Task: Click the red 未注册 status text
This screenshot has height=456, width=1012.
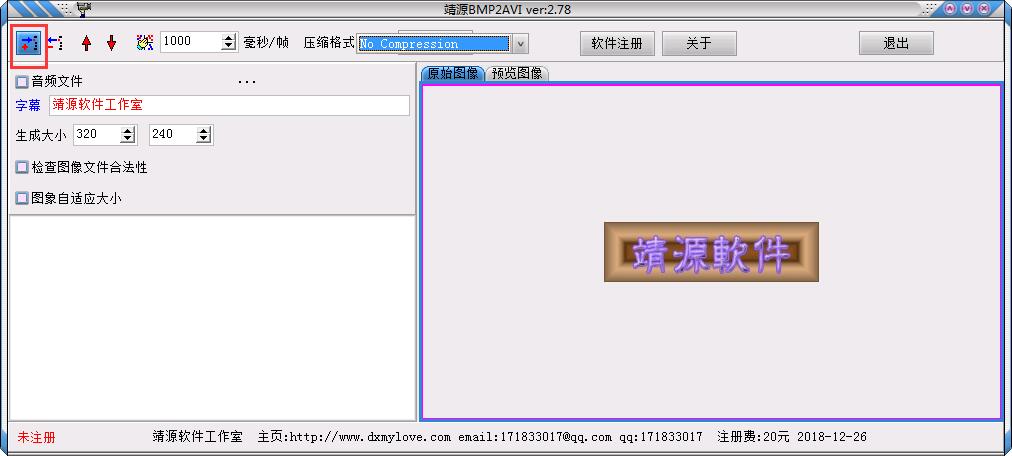Action: (36, 437)
